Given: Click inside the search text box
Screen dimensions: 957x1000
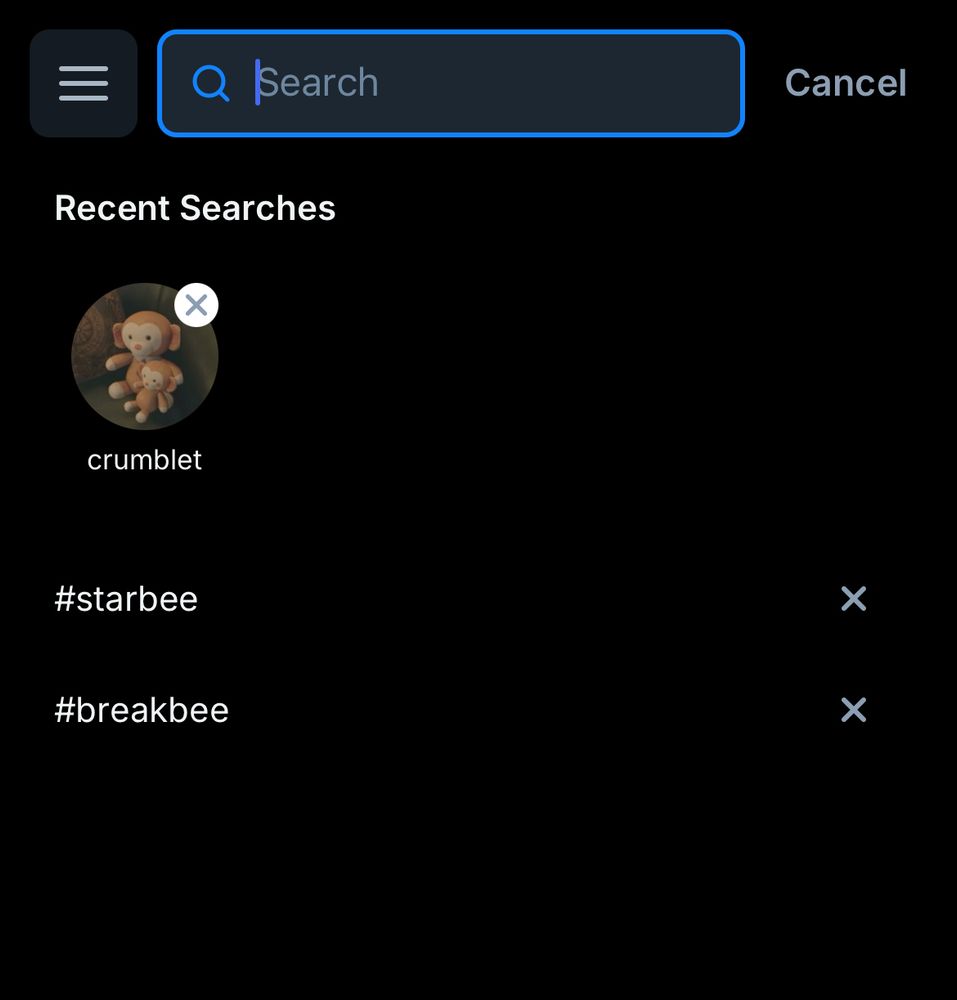Looking at the screenshot, I should coord(450,84).
